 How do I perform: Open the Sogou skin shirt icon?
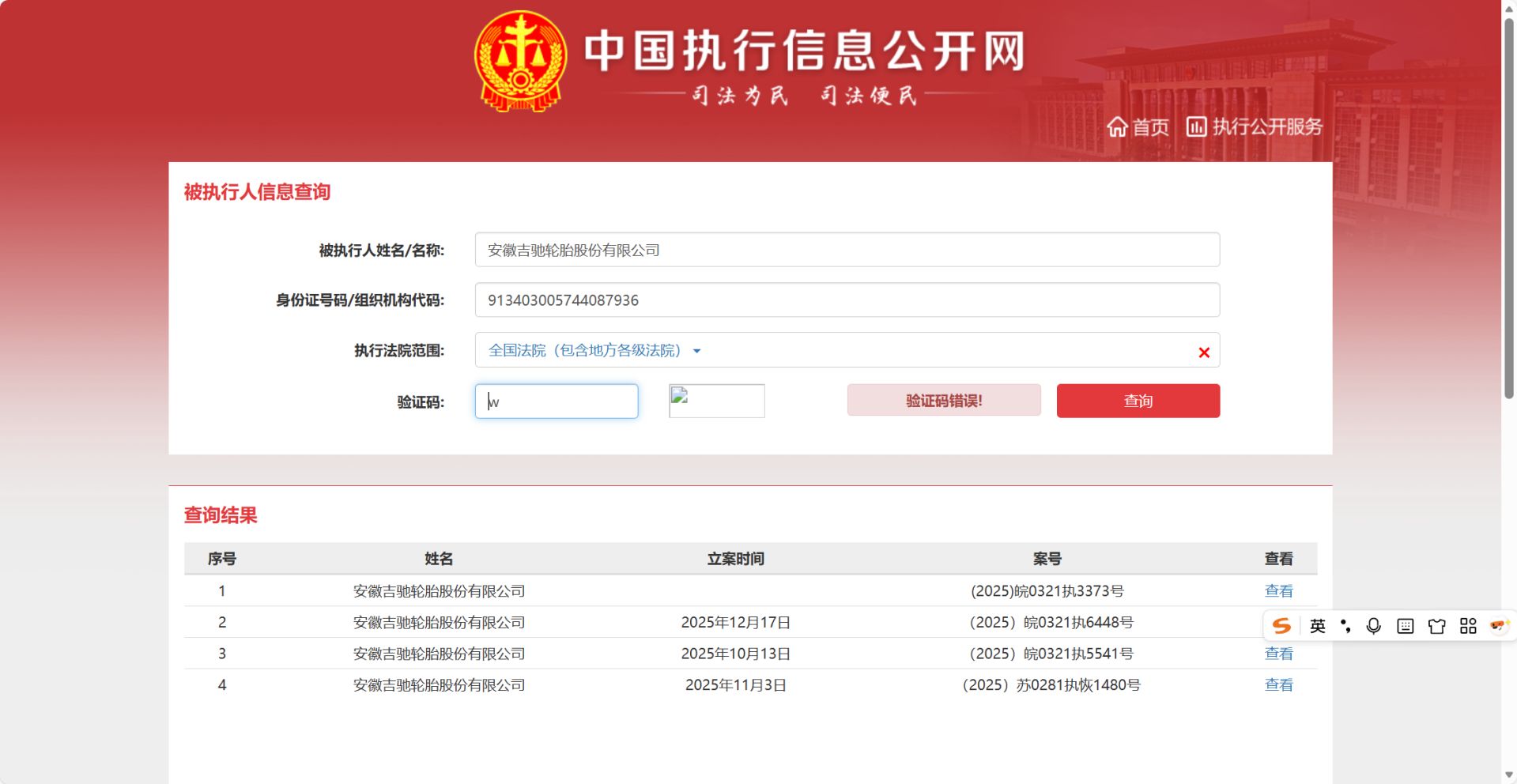(1436, 626)
